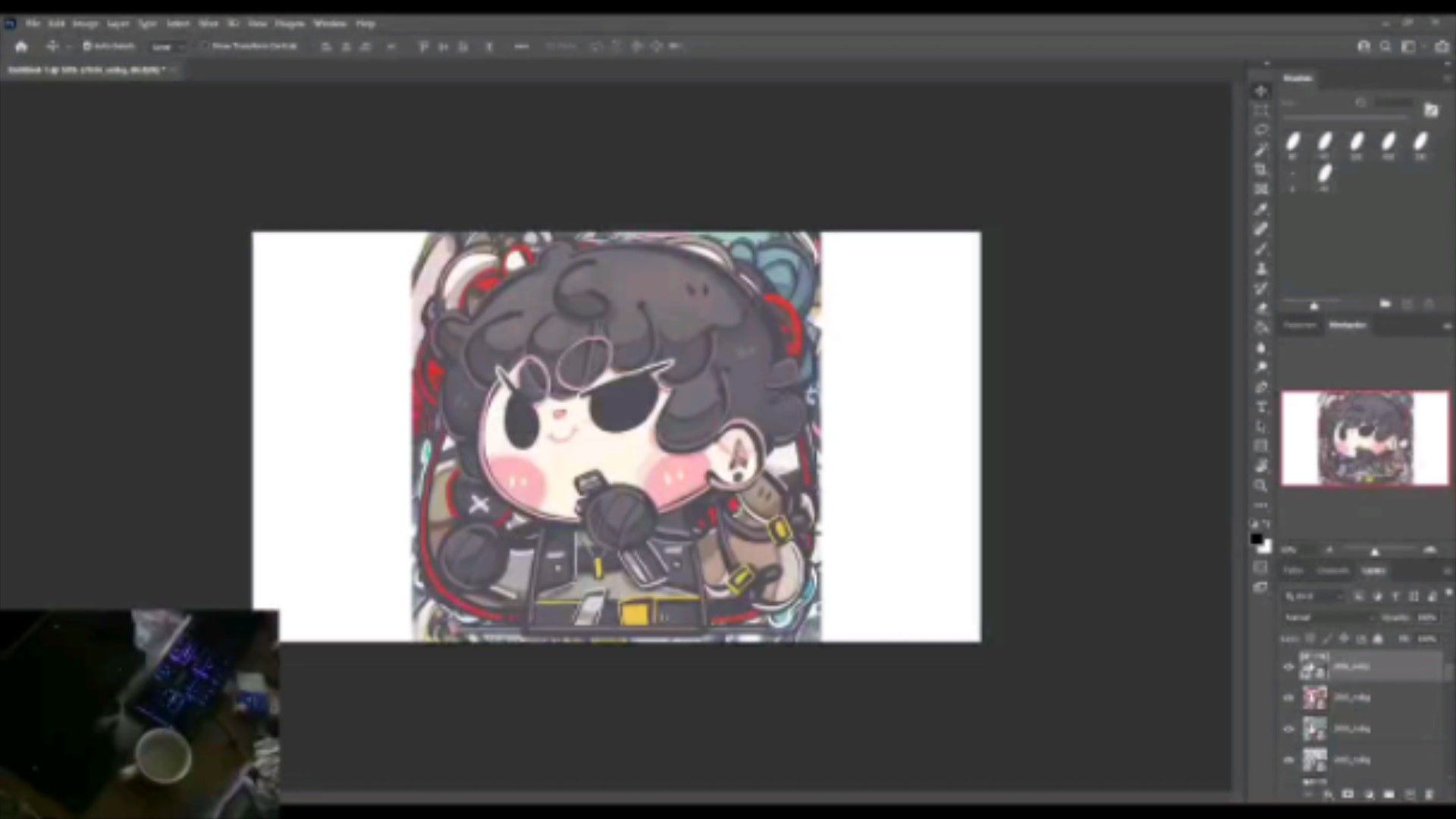Click the add layer mask icon
The width and height of the screenshot is (1456, 819).
[x=1348, y=794]
